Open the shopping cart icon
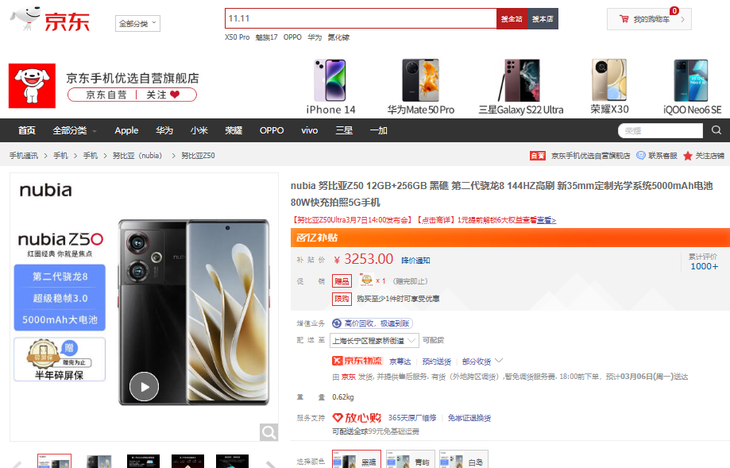This screenshot has height=468, width=730. [x=624, y=19]
